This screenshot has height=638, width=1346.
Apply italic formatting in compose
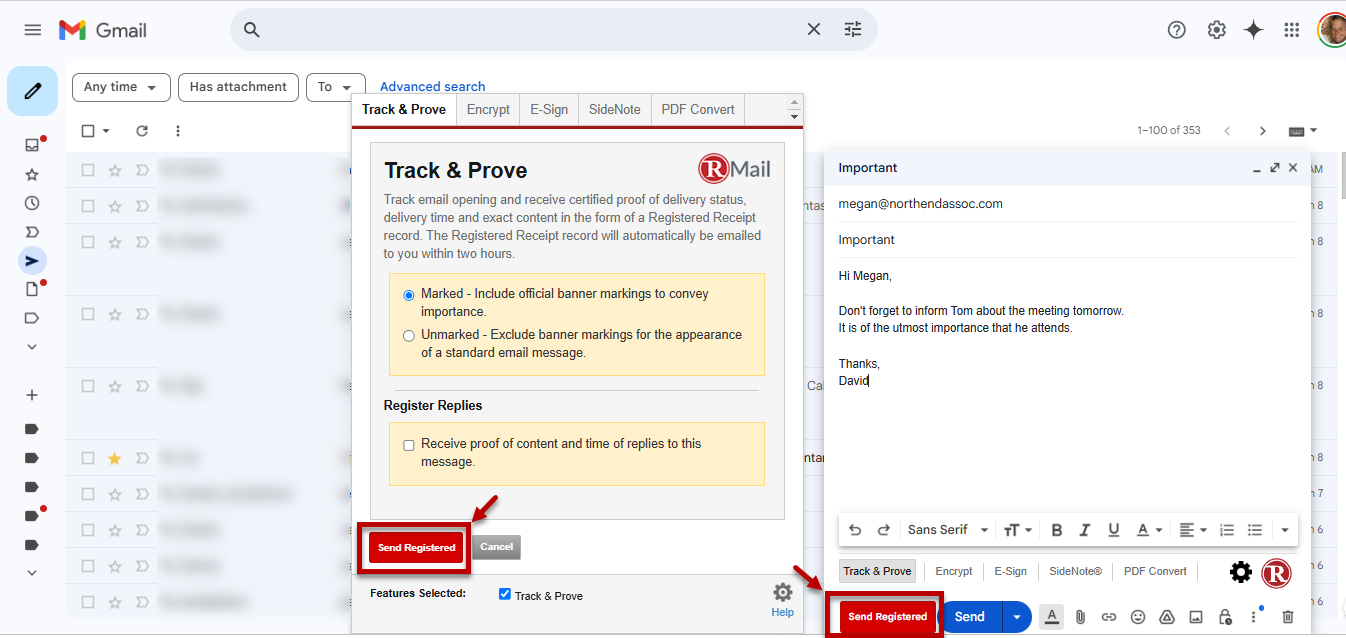(1085, 530)
